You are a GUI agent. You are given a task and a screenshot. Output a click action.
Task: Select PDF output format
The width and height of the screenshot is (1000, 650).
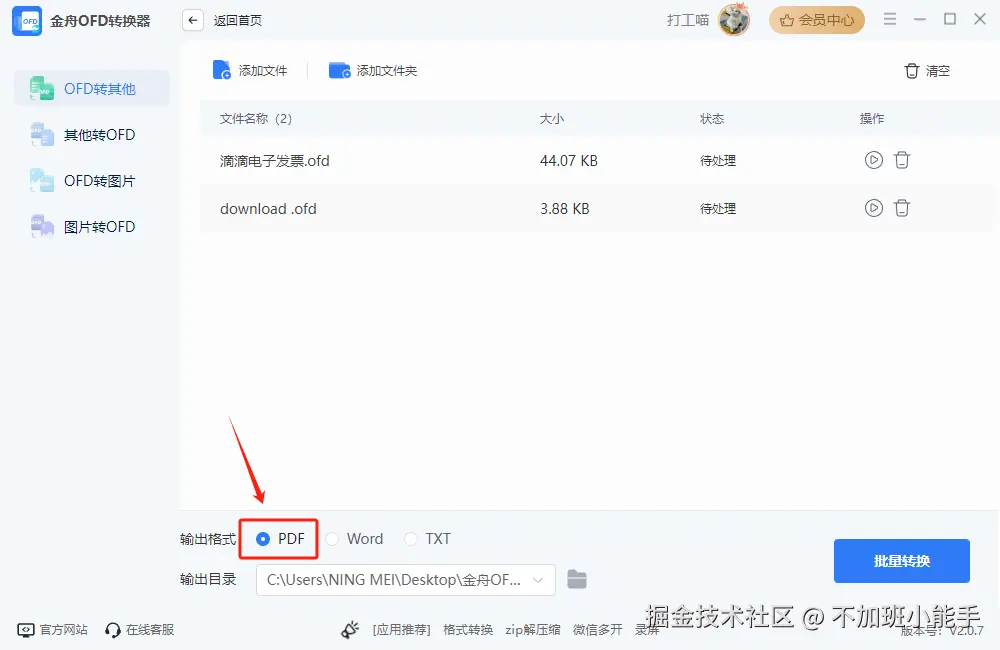pos(280,539)
